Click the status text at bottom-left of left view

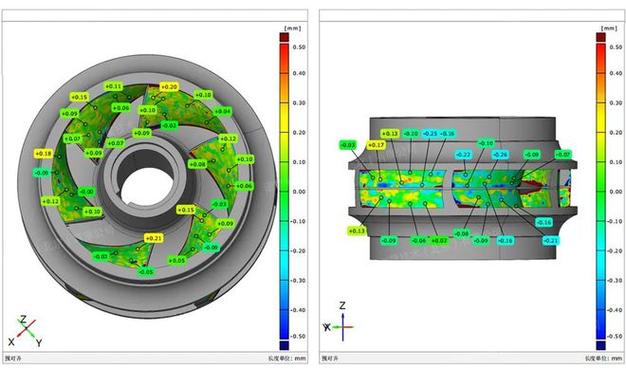coord(12,358)
